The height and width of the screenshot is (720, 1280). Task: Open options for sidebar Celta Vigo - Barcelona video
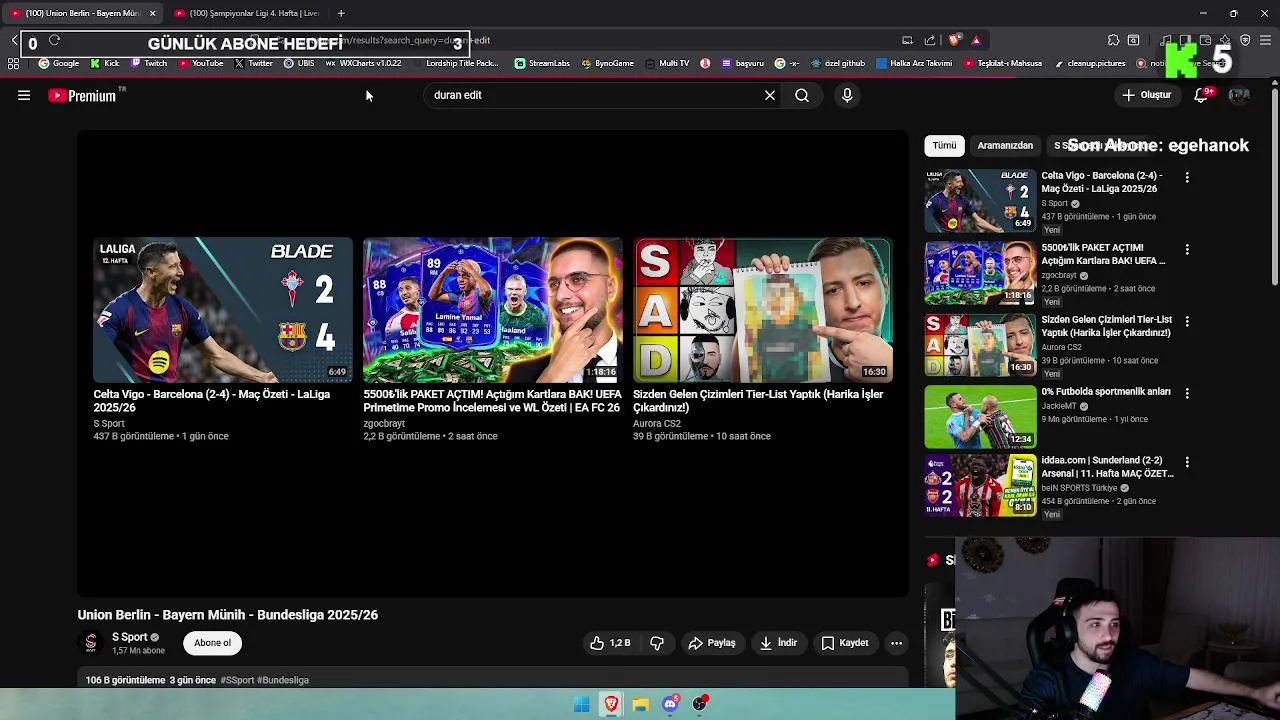coord(1187,177)
